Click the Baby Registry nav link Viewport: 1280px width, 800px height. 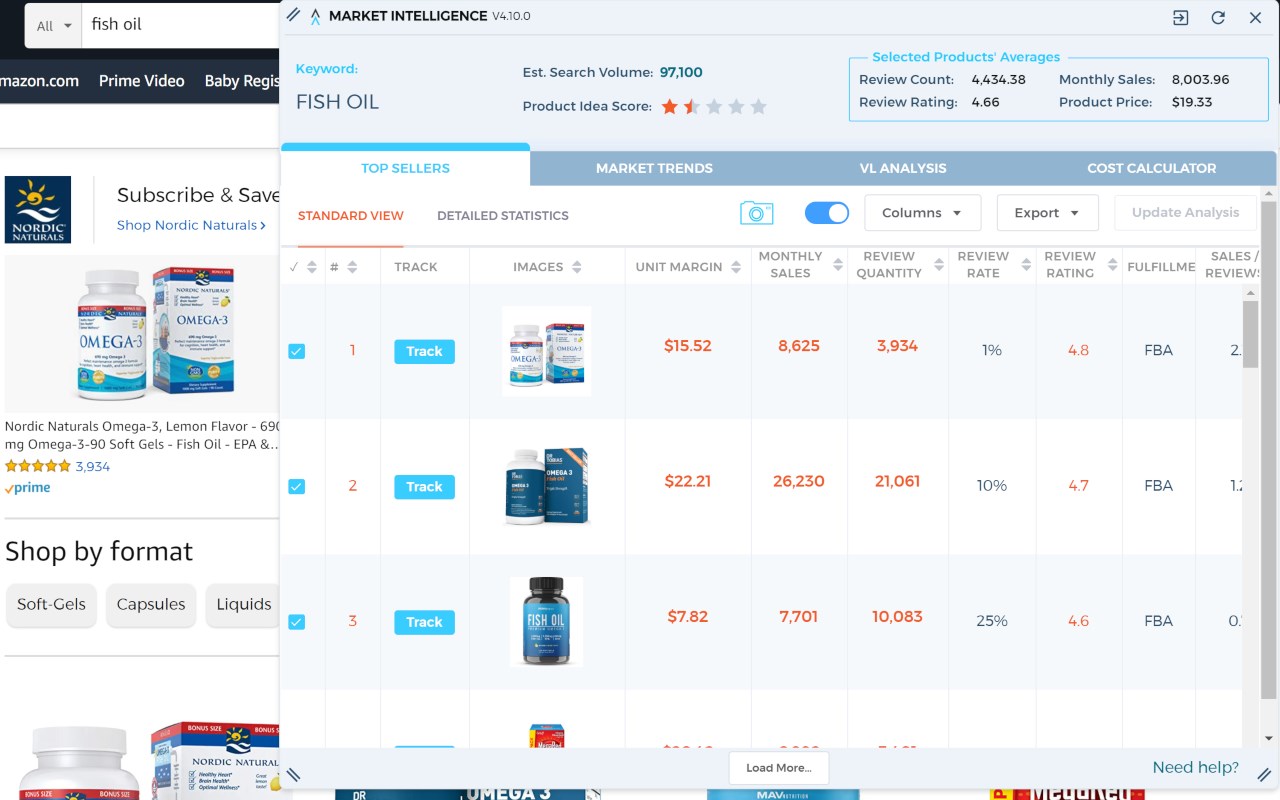(242, 81)
